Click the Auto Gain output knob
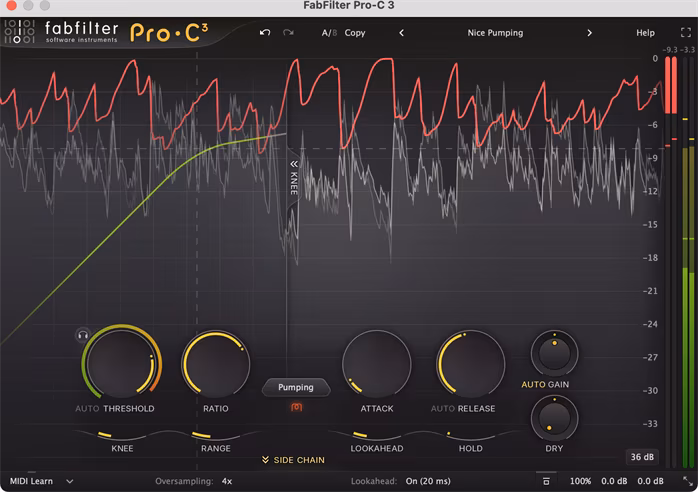 tap(554, 354)
